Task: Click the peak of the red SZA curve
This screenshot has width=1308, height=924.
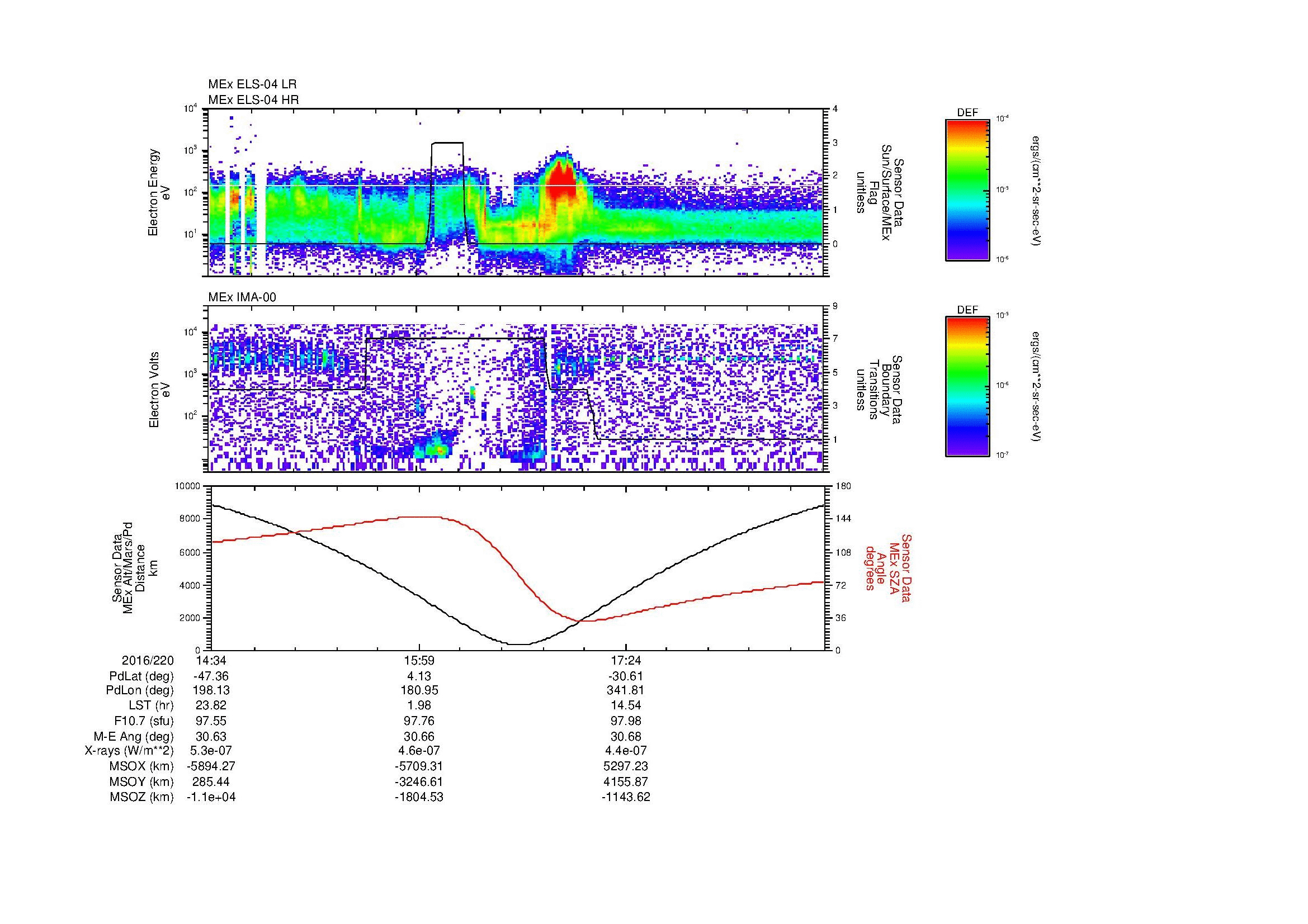Action: pyautogui.click(x=421, y=517)
